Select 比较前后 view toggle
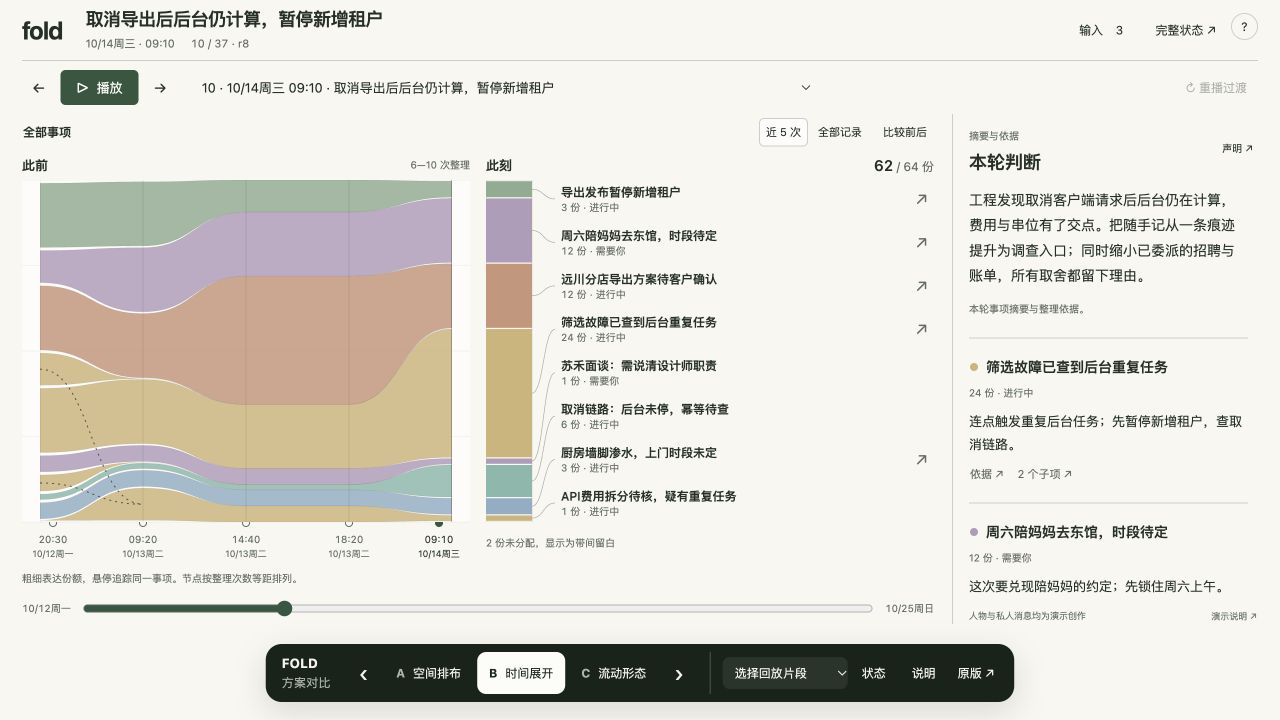This screenshot has width=1280, height=720. (905, 132)
